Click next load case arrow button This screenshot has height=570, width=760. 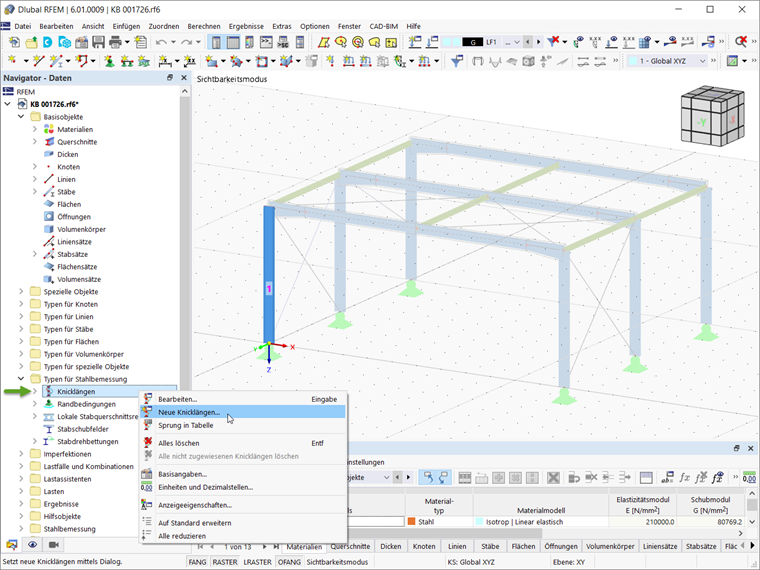[538, 42]
